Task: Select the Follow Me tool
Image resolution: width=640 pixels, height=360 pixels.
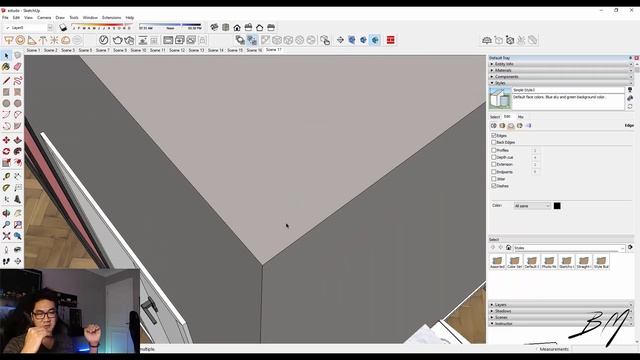Action: pyautogui.click(x=18, y=151)
